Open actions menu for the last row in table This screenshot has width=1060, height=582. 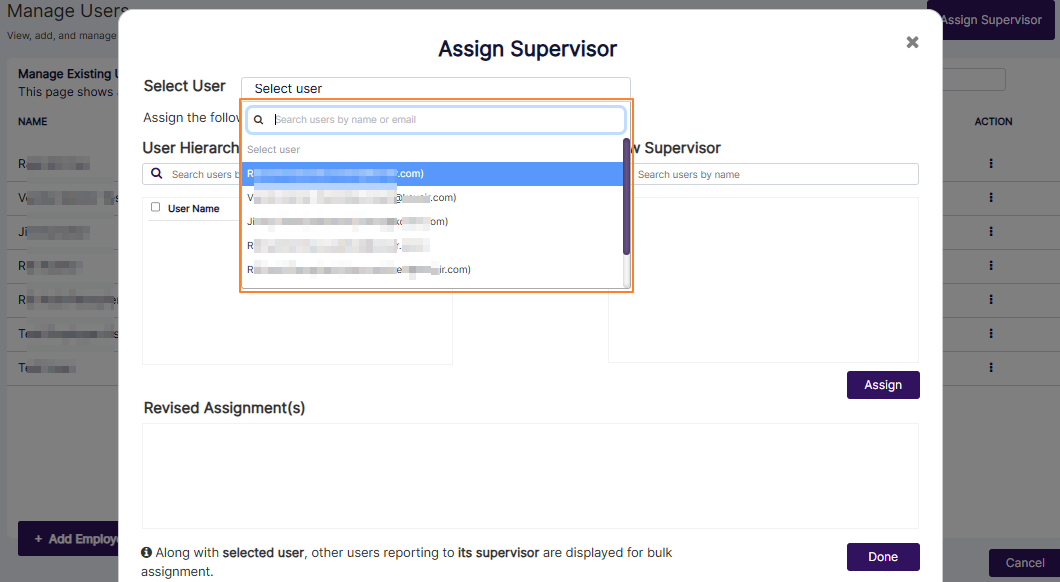[x=993, y=368]
